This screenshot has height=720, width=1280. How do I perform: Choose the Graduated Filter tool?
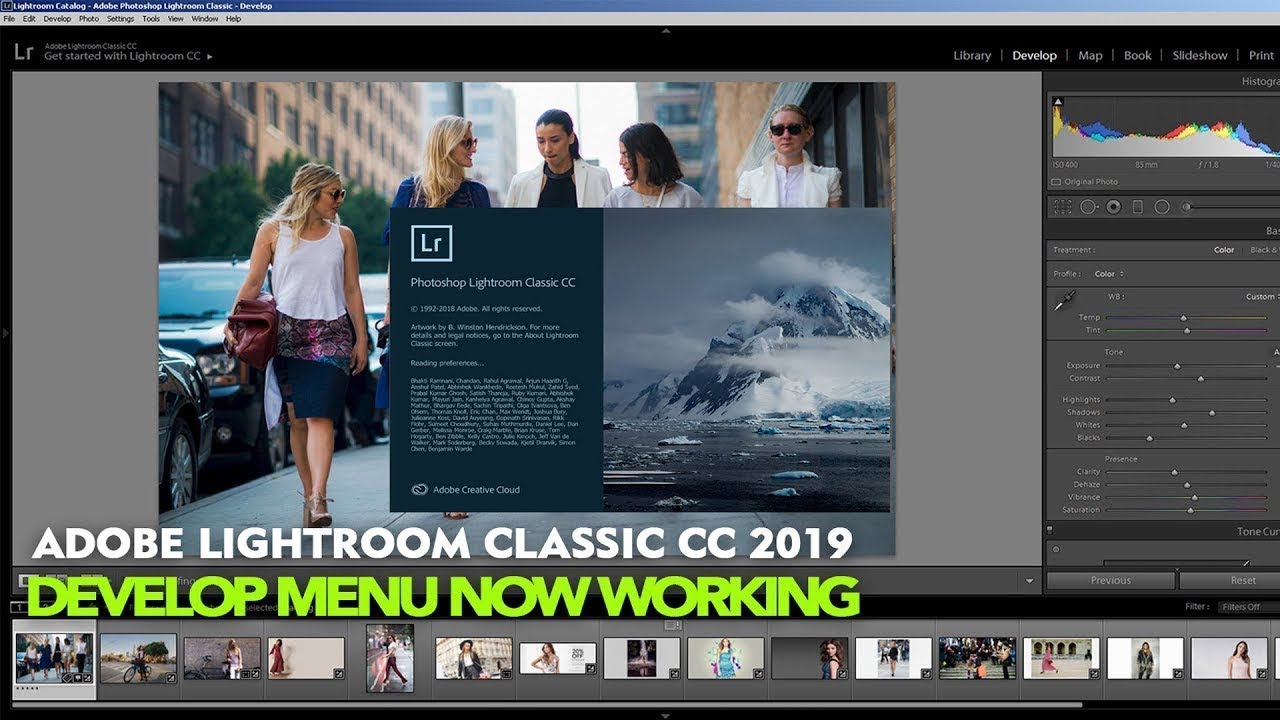coord(1137,207)
